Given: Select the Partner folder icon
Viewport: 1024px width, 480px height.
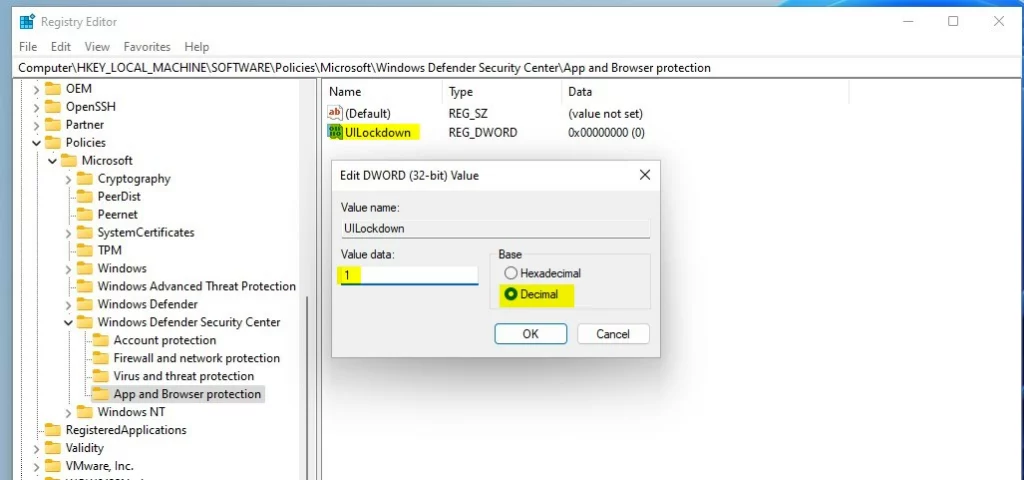Looking at the screenshot, I should [x=53, y=125].
